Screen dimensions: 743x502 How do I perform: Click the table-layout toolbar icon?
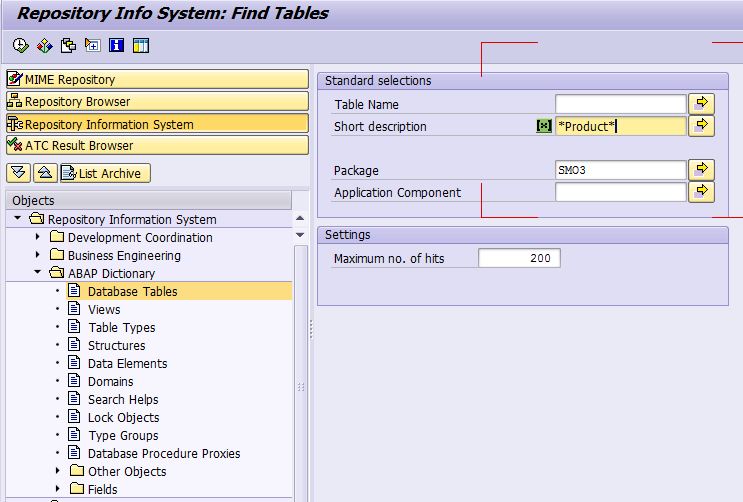(141, 46)
